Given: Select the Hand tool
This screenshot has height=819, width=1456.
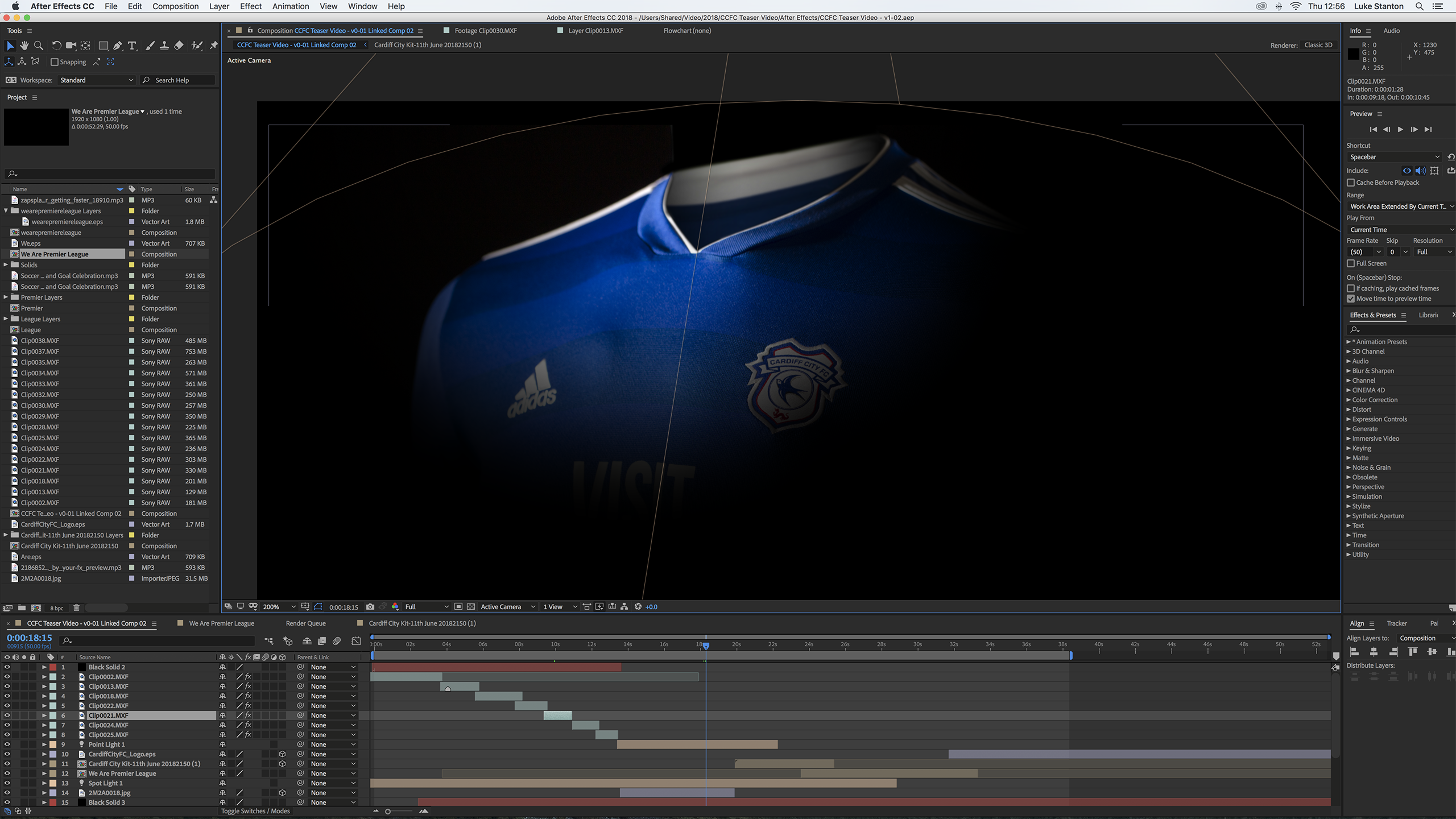Looking at the screenshot, I should (x=24, y=45).
